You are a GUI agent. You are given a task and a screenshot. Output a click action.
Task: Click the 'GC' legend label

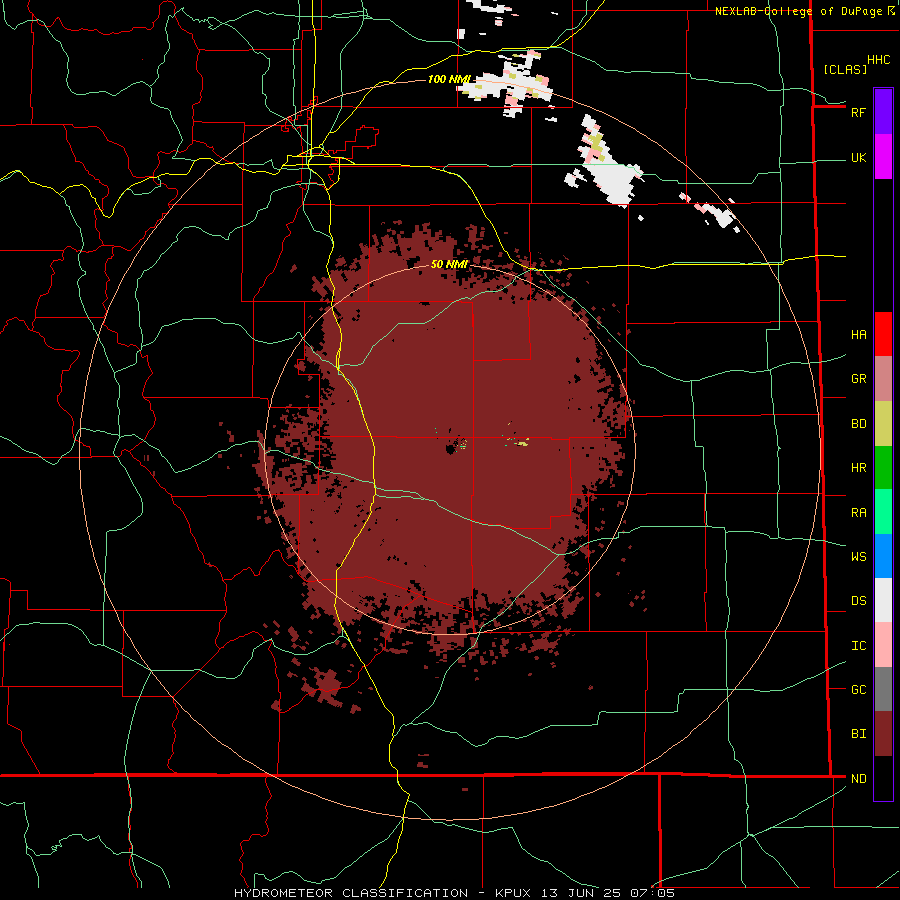pyautogui.click(x=858, y=689)
